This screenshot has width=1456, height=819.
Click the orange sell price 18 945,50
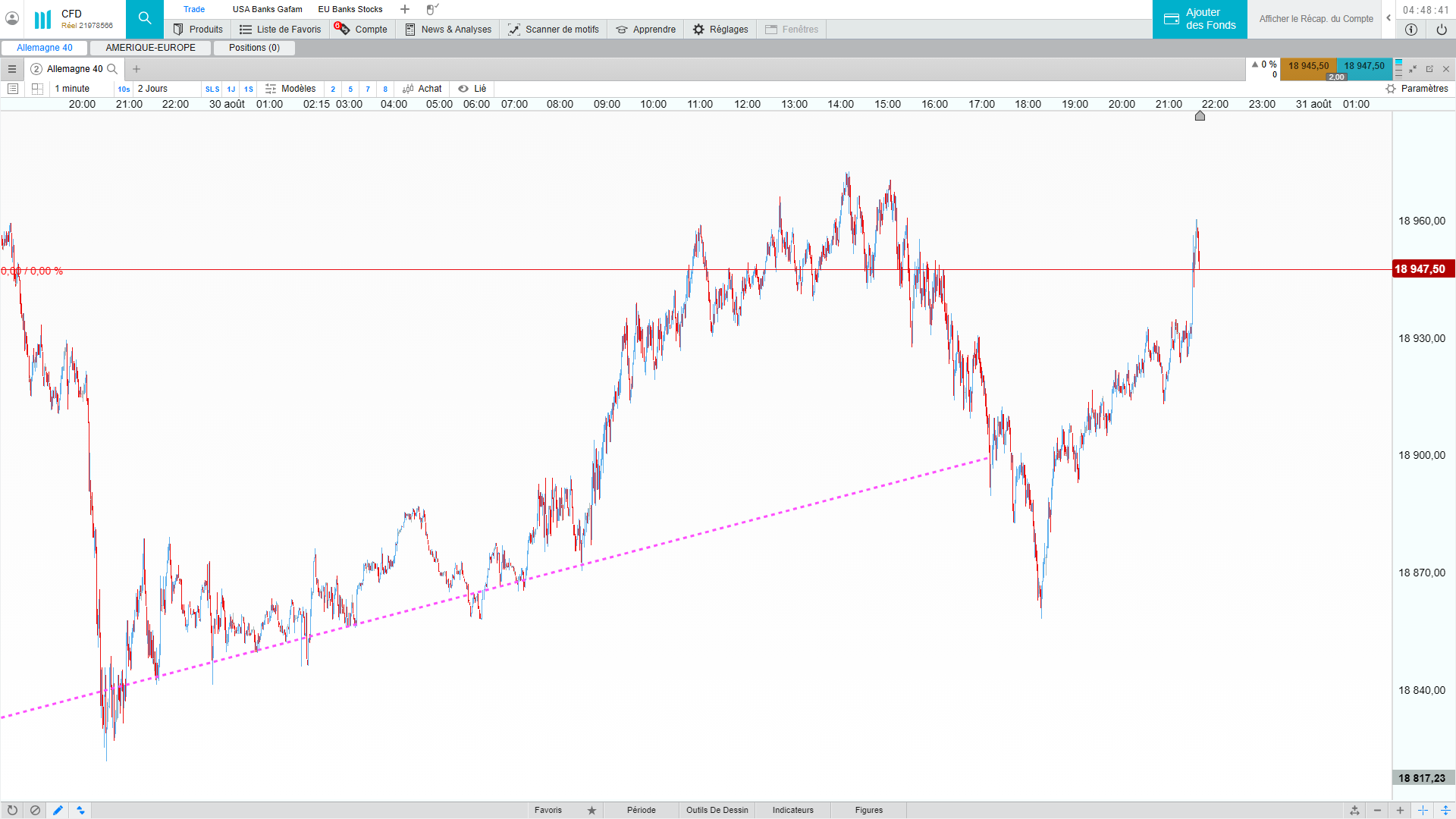pos(1308,67)
